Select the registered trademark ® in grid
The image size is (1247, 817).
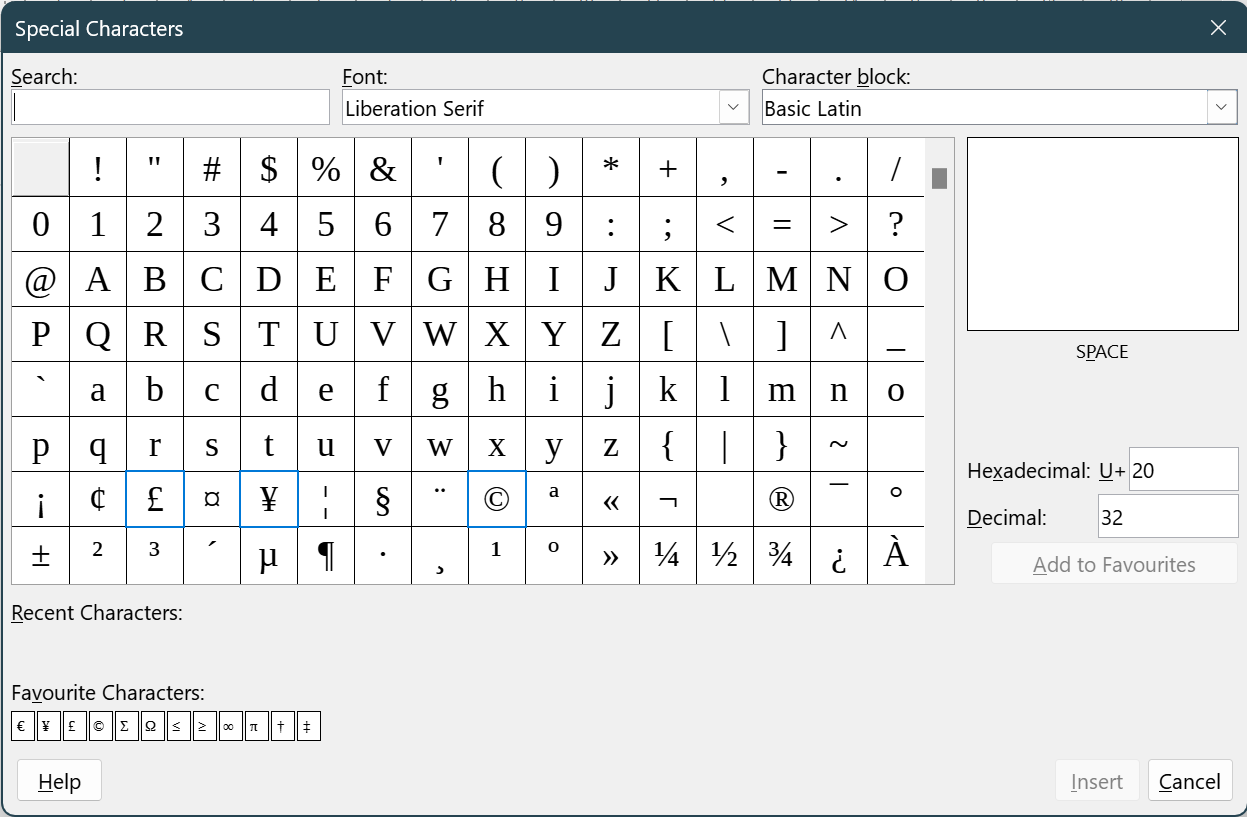coord(782,499)
